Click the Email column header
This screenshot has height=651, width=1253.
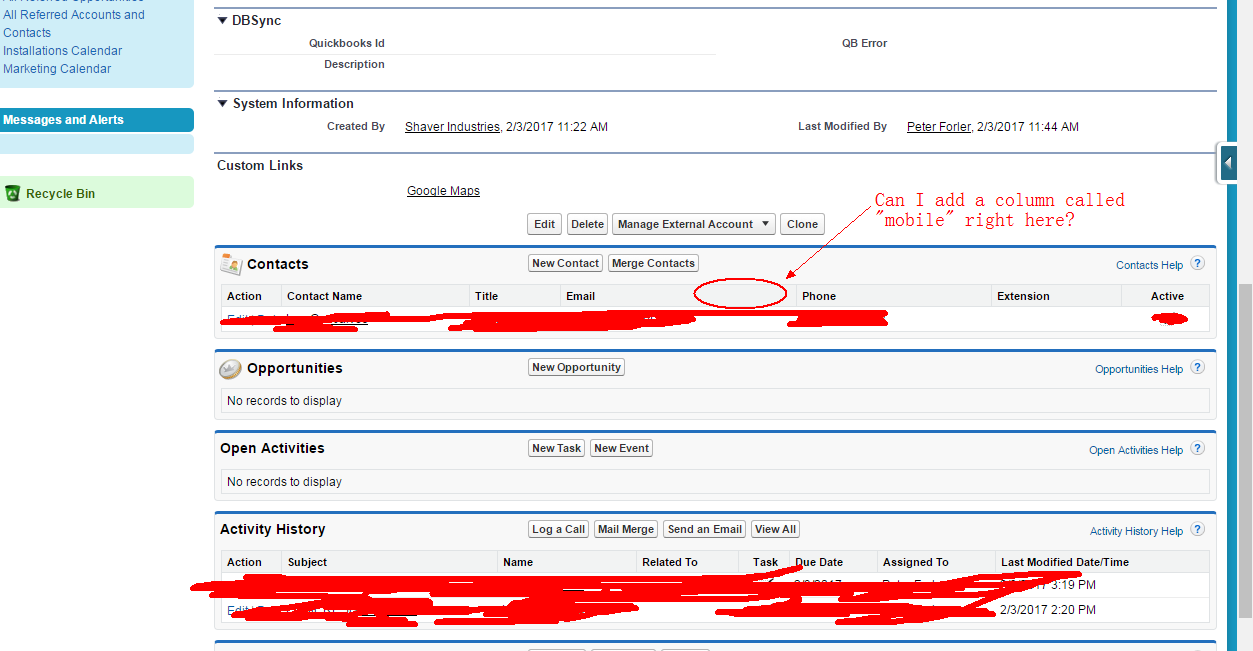580,296
